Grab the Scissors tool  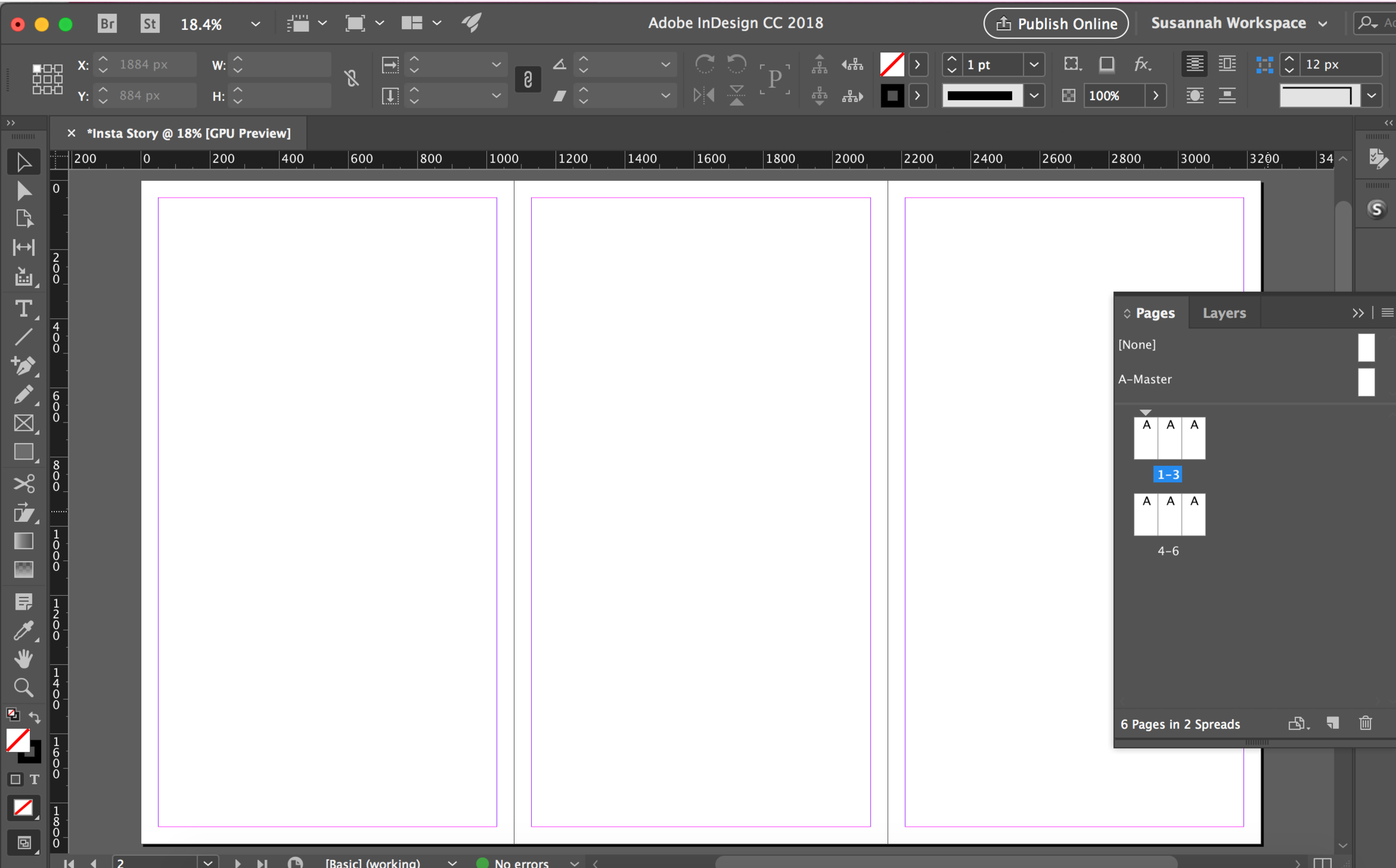click(24, 483)
